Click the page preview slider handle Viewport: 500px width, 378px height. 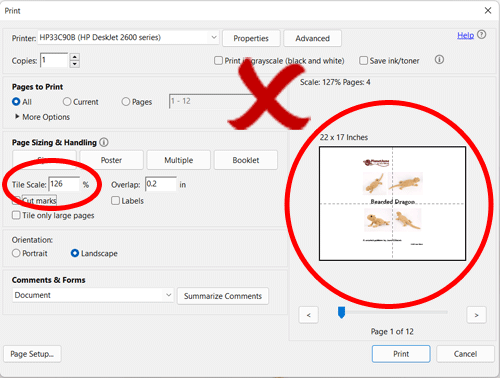click(x=341, y=313)
